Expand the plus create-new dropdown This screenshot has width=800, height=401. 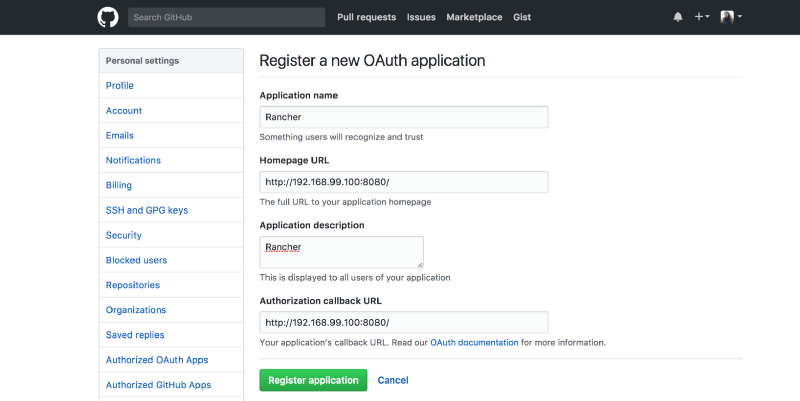702,17
